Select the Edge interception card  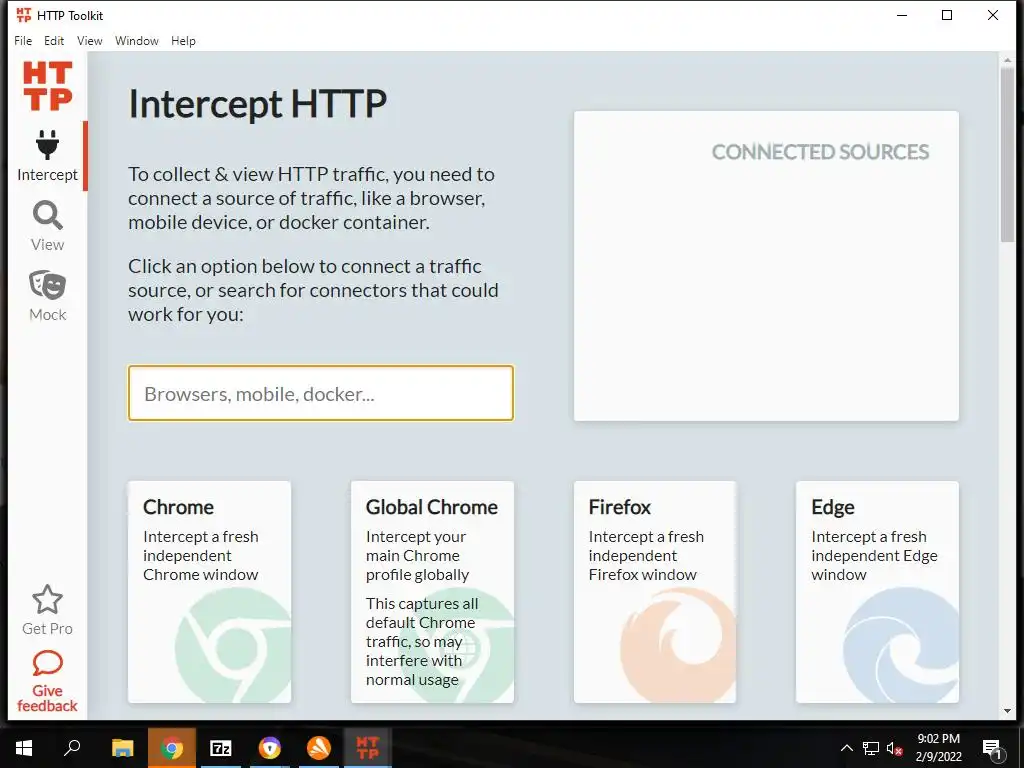pos(877,592)
